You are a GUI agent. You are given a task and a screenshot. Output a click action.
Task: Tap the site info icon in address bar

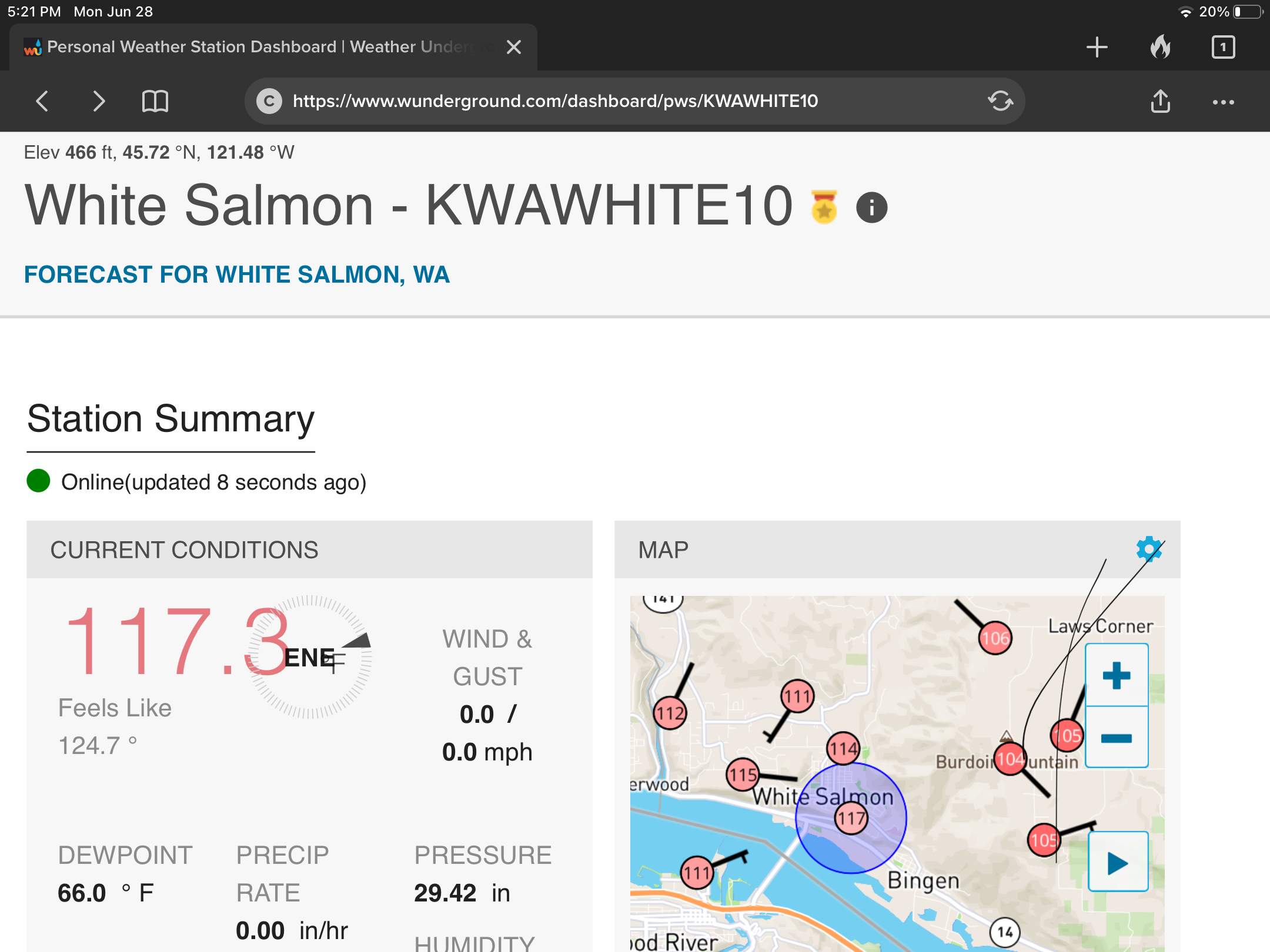(x=269, y=101)
